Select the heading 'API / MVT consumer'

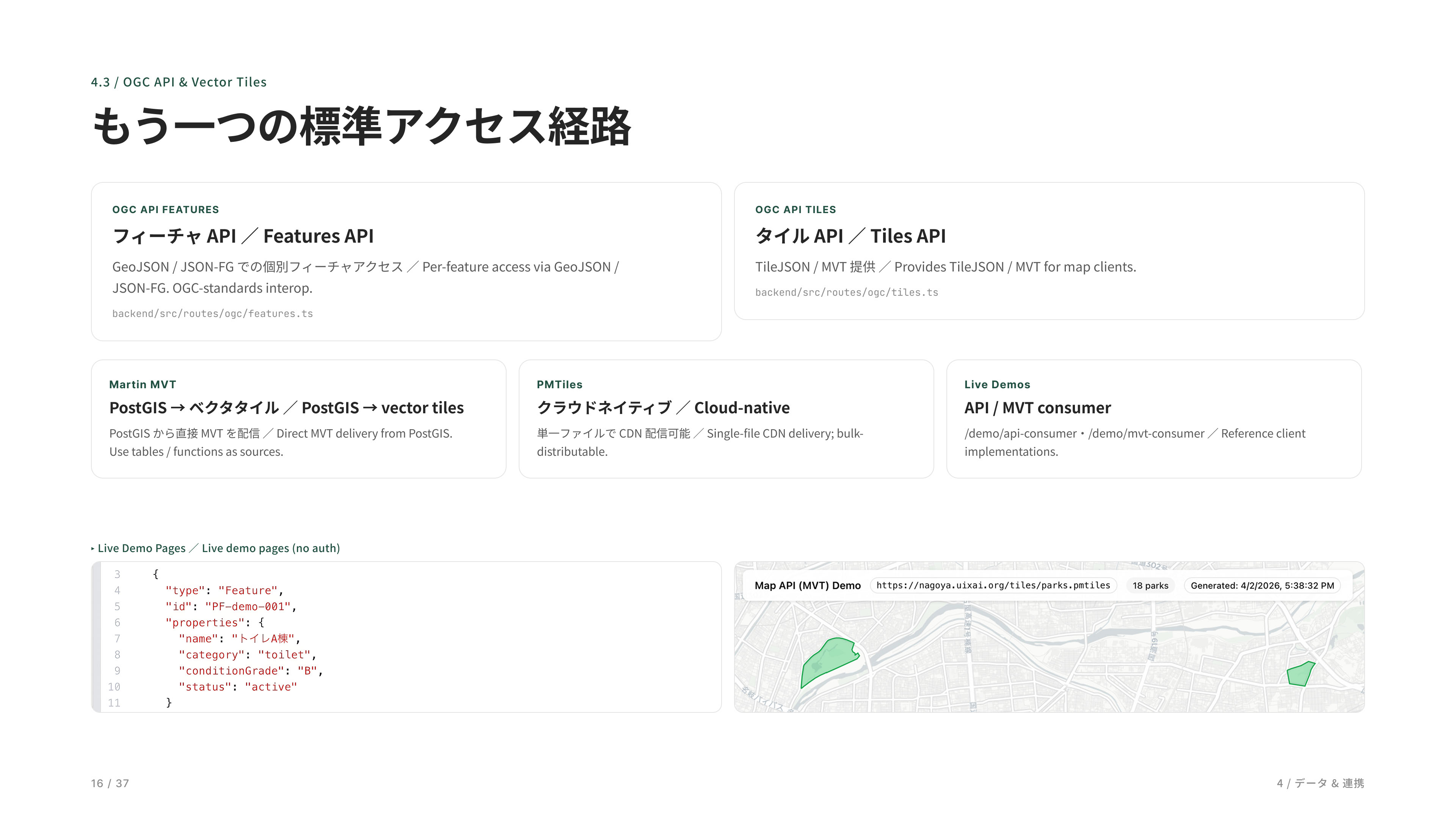tap(1038, 408)
